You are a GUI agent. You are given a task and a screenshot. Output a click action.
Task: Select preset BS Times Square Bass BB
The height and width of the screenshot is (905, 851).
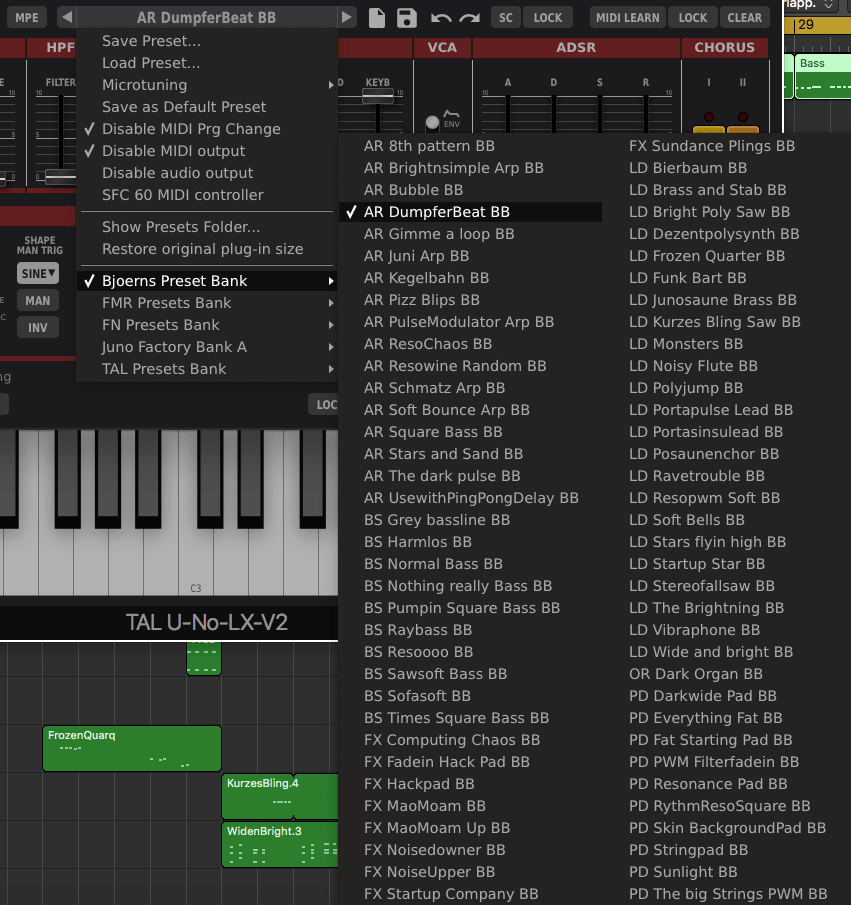(x=471, y=717)
